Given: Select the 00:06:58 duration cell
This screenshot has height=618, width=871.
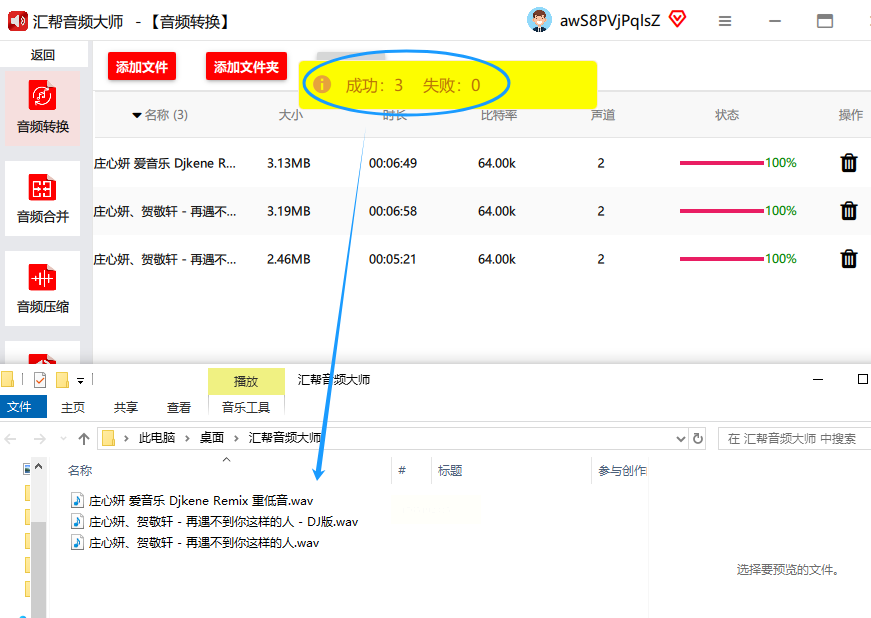Looking at the screenshot, I should [x=393, y=211].
